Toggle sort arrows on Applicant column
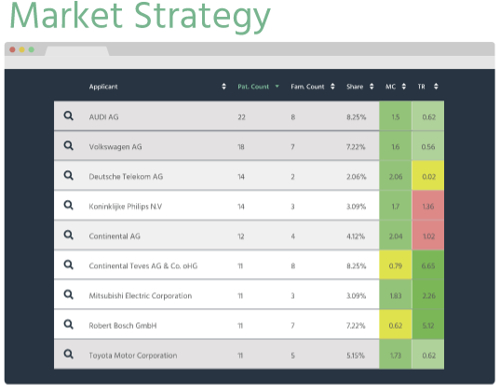This screenshot has height=387, width=500. pos(224,86)
